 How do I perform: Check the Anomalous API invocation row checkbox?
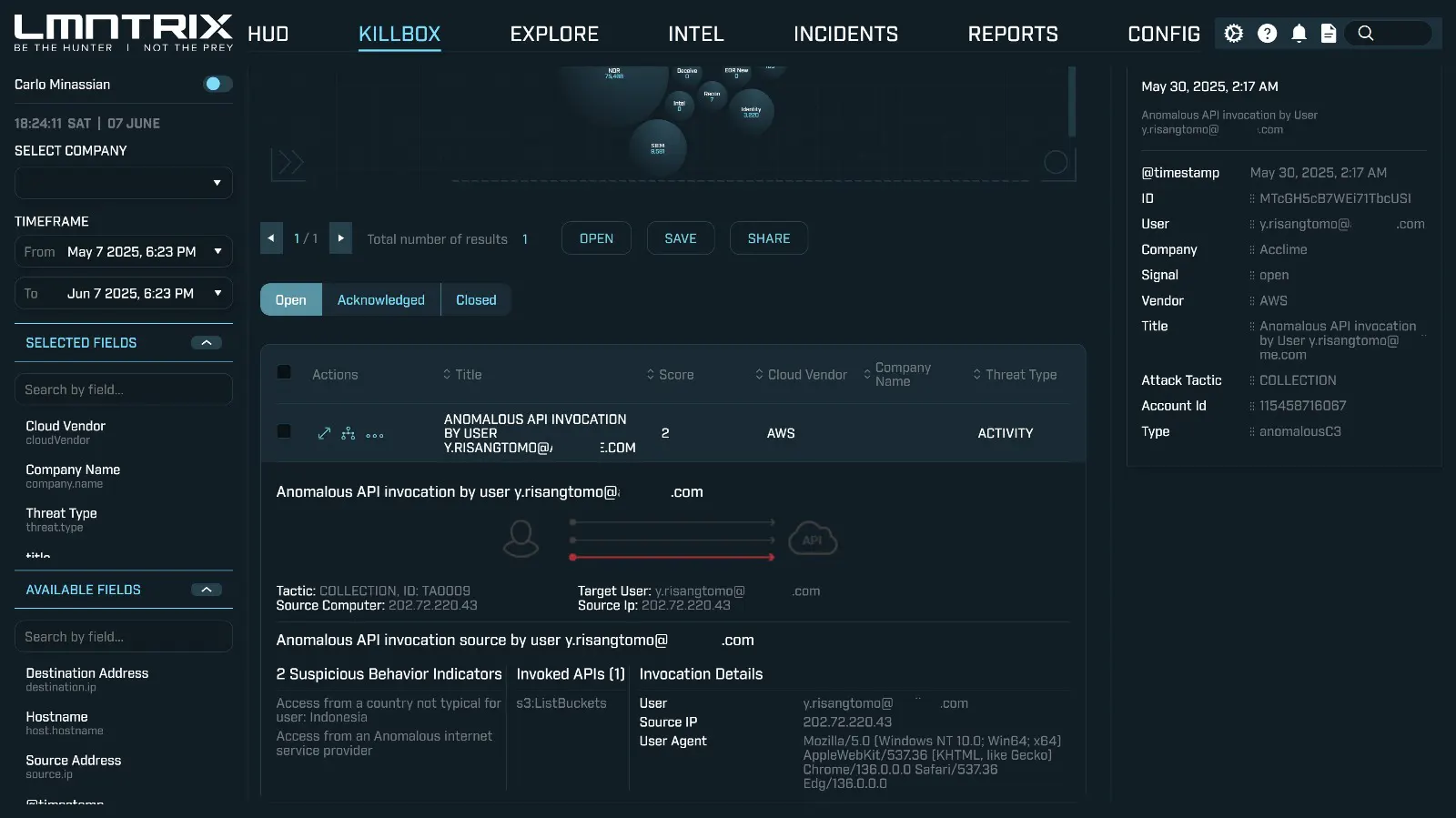pyautogui.click(x=284, y=431)
